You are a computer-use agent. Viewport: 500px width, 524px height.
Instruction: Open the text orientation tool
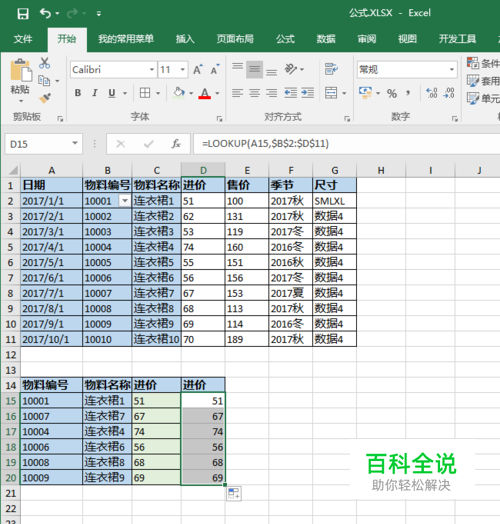(291, 69)
